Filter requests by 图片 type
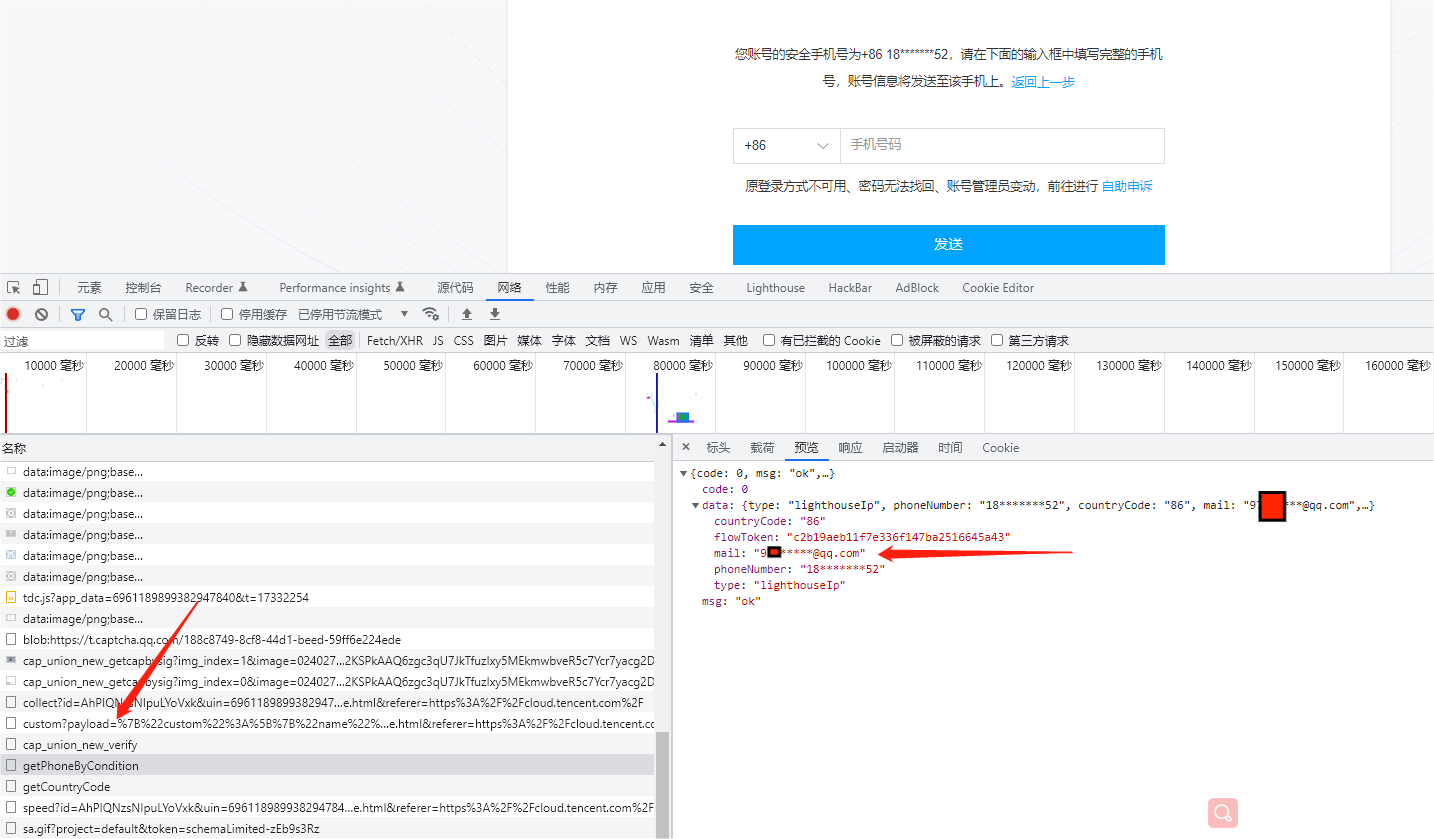The height and width of the screenshot is (839, 1434). click(496, 340)
